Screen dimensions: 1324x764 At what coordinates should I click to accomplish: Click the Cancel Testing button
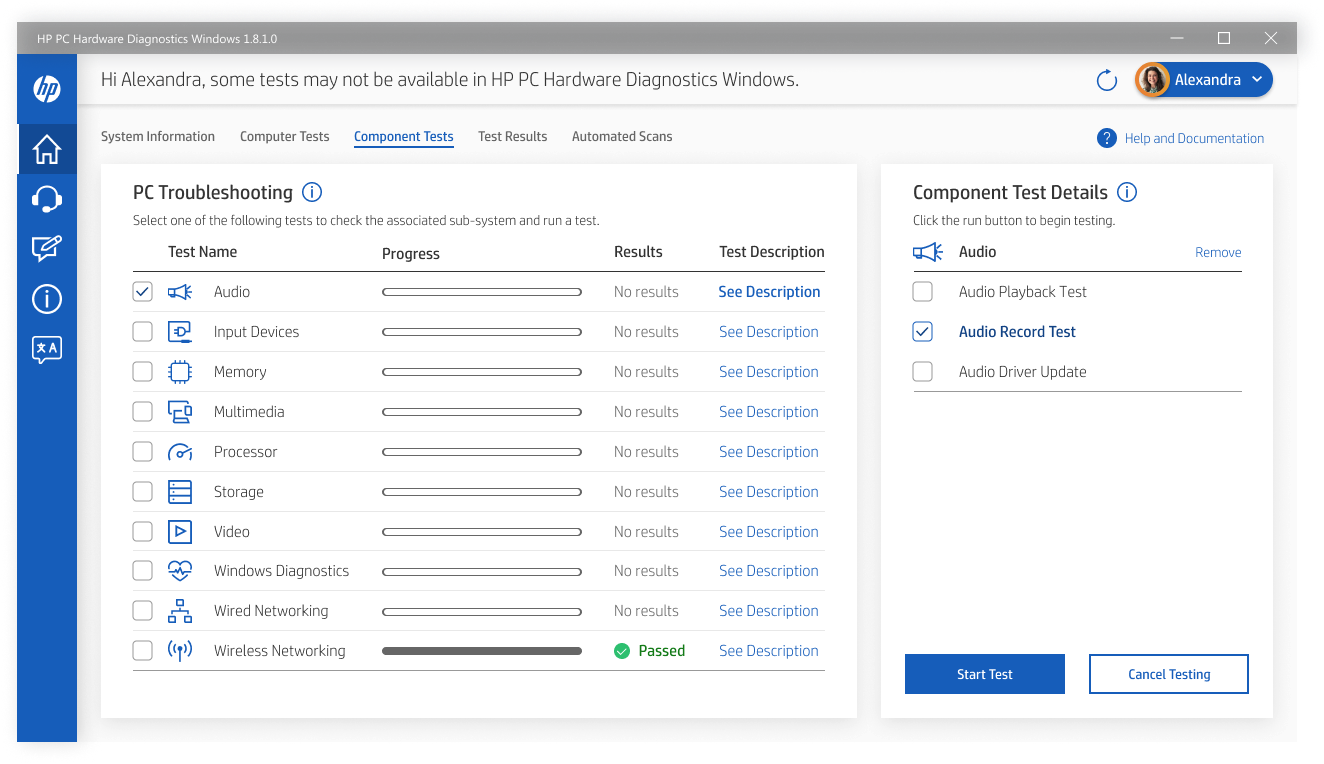[1169, 674]
